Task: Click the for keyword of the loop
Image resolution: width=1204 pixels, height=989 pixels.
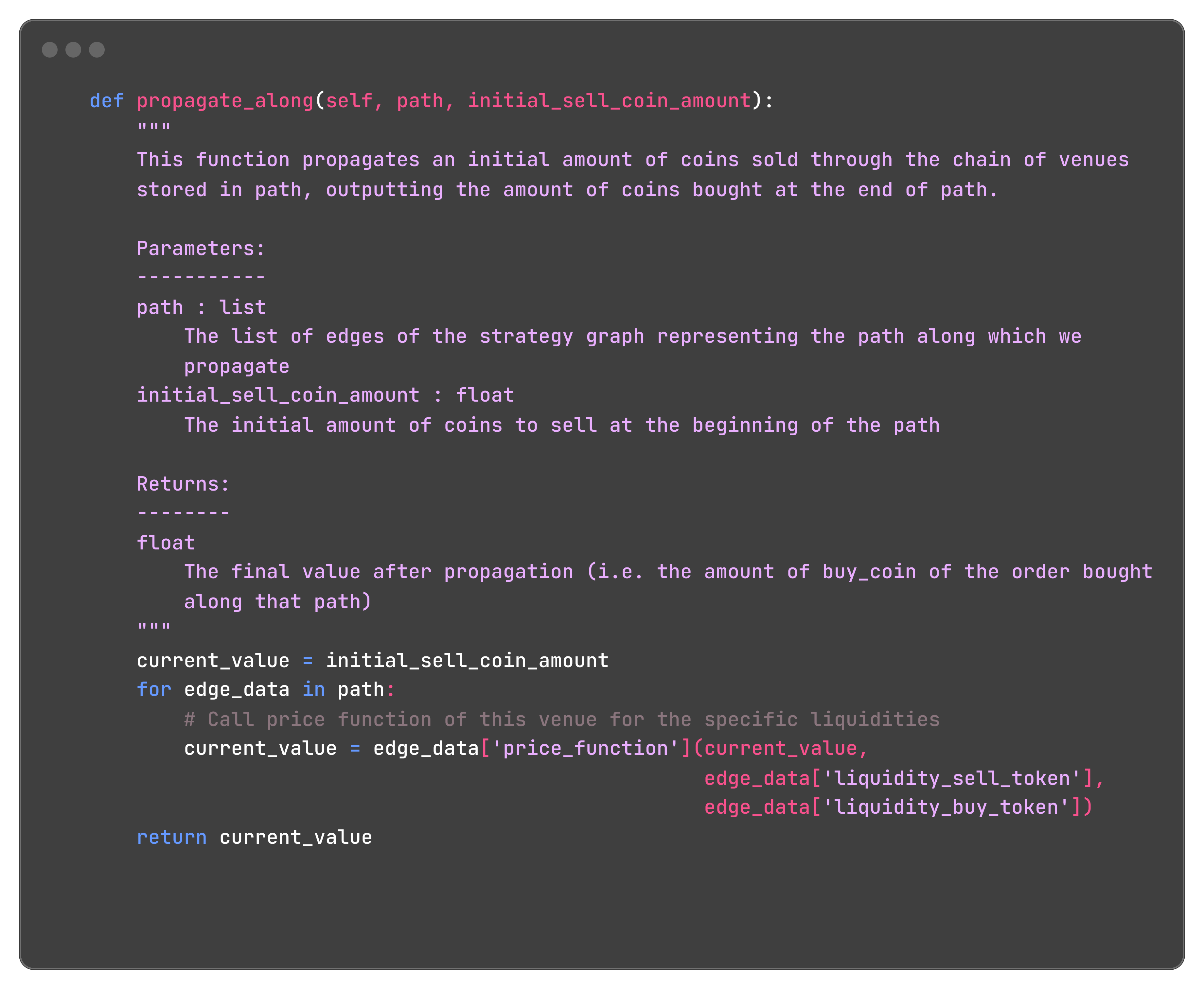Action: pos(154,689)
